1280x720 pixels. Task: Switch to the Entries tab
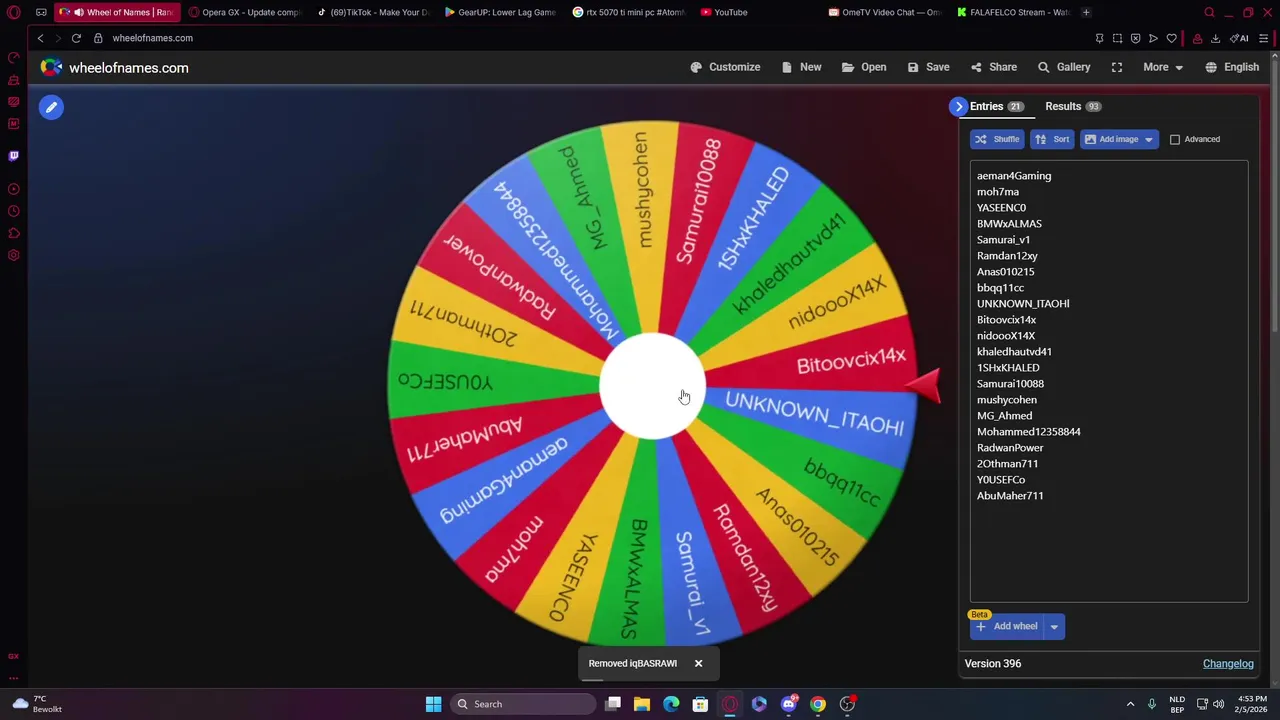(x=996, y=106)
